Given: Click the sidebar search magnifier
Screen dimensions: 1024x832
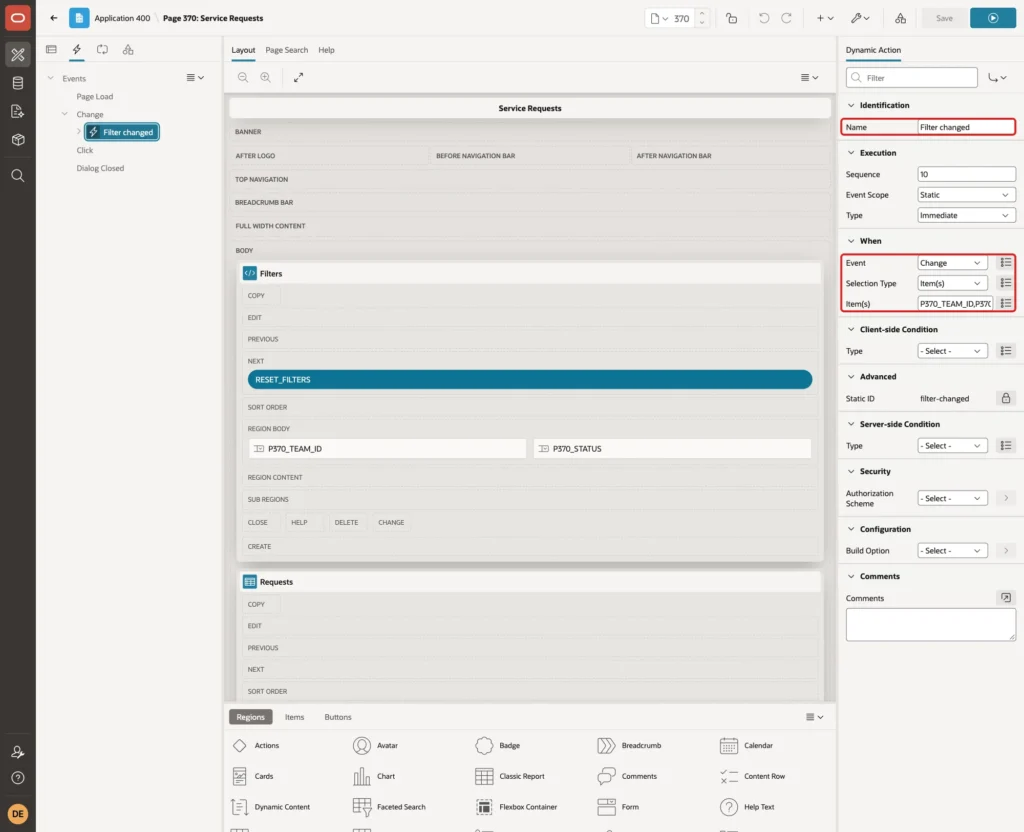Looking at the screenshot, I should [x=18, y=176].
